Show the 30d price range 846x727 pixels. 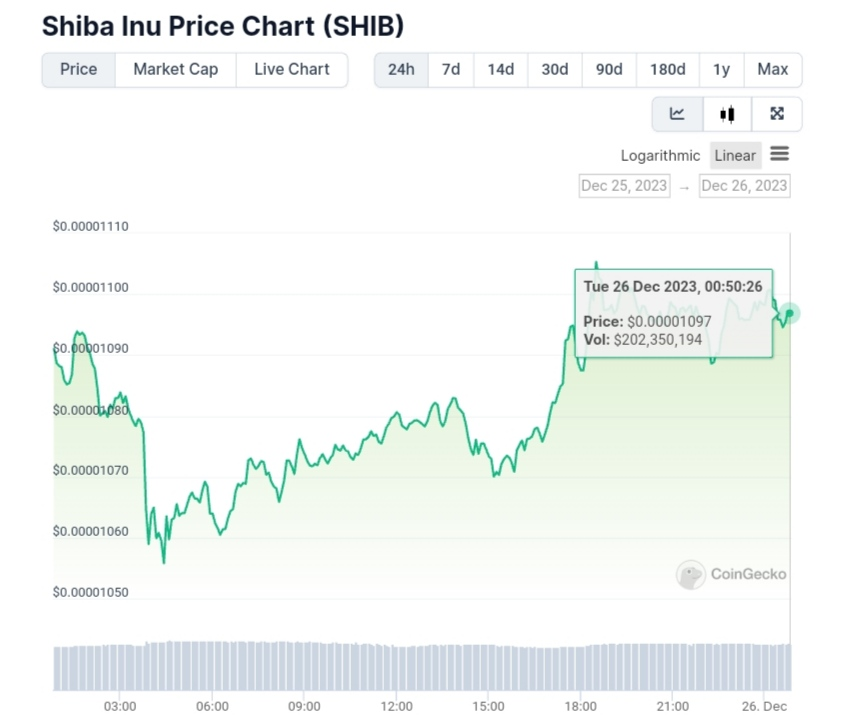pyautogui.click(x=555, y=69)
